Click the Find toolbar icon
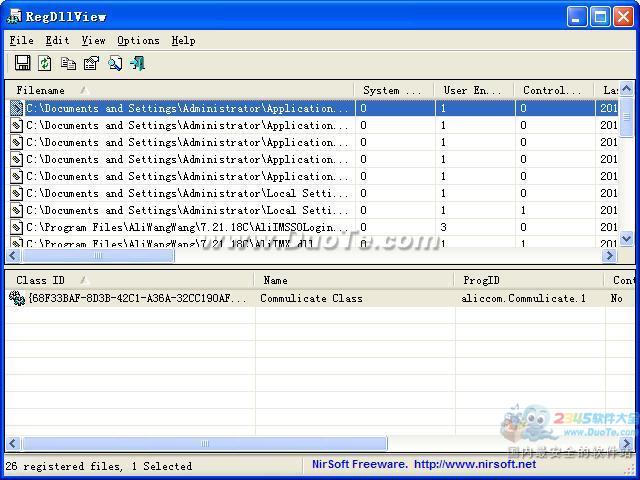This screenshot has height=480, width=640. point(115,63)
